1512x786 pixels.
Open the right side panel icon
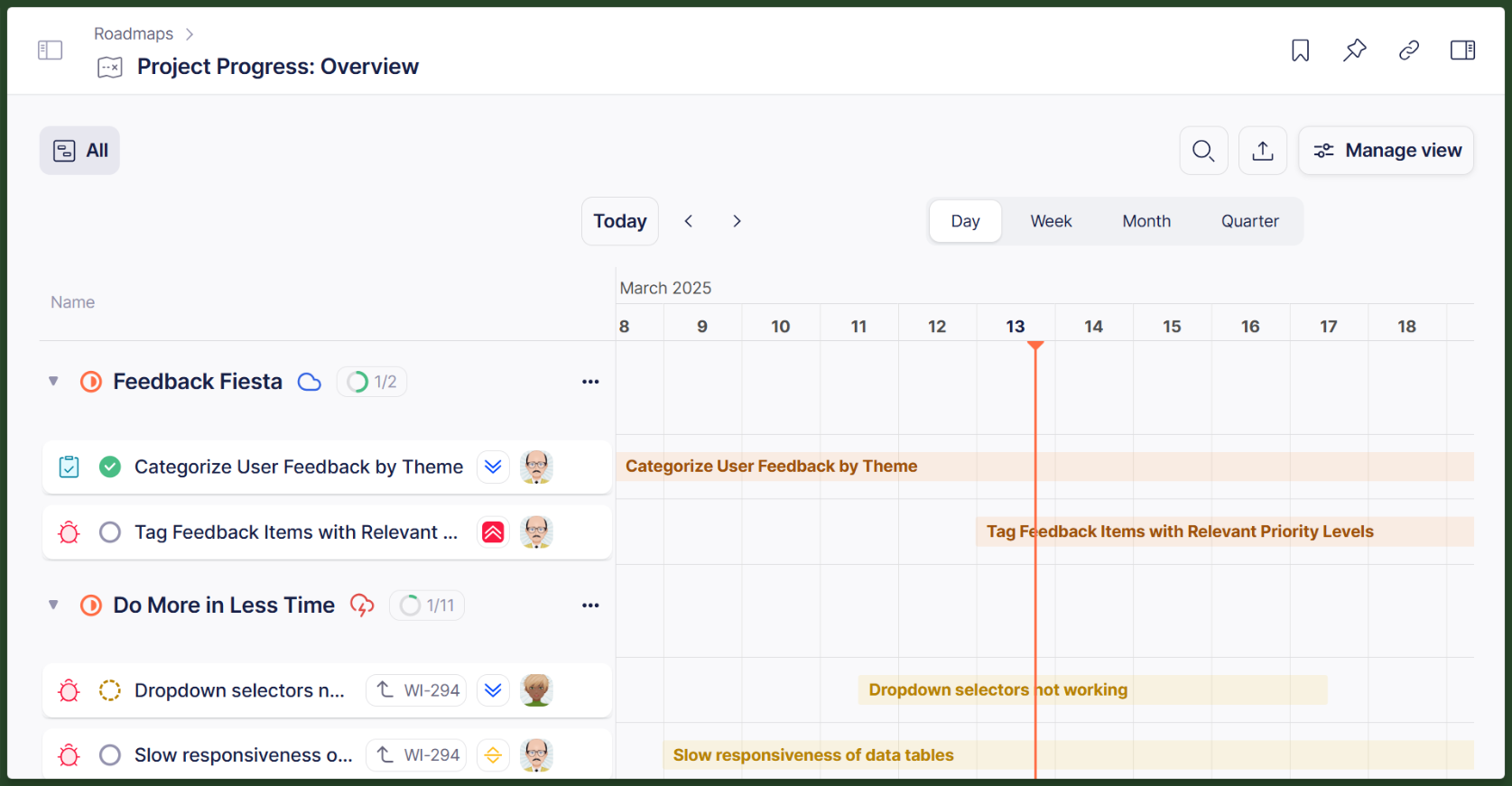pos(1462,51)
